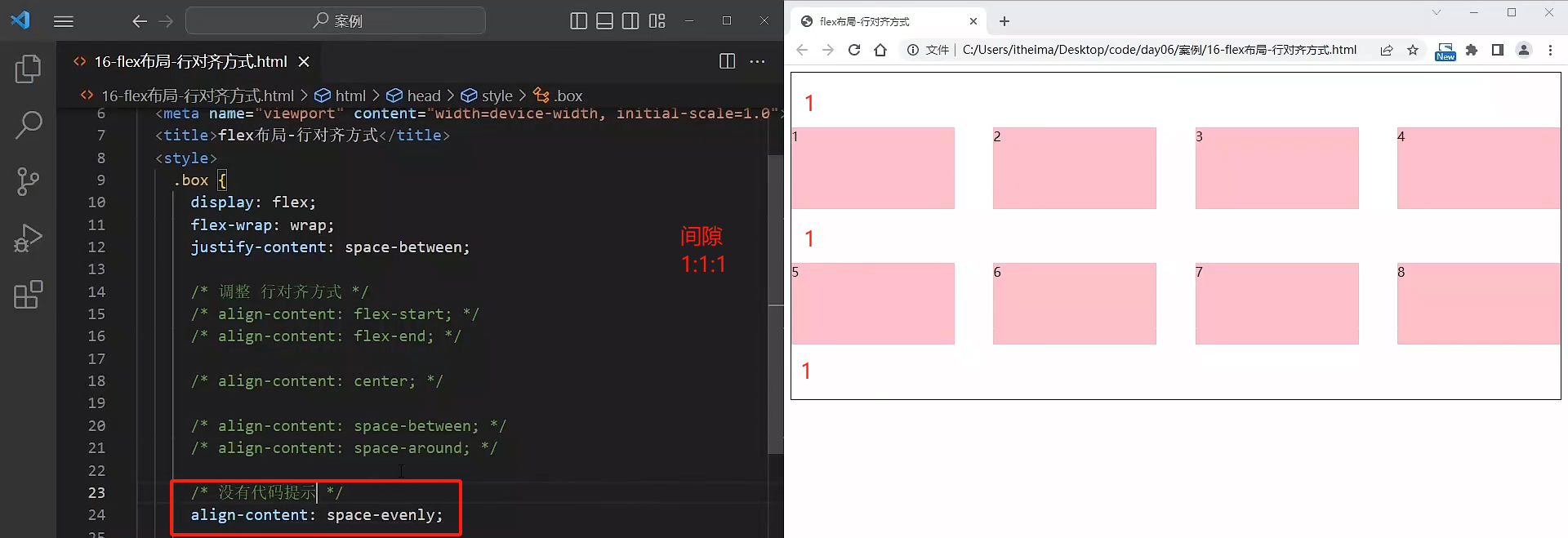Click the head breadcrumb item
Viewport: 1568px width, 538px height.
coord(423,96)
